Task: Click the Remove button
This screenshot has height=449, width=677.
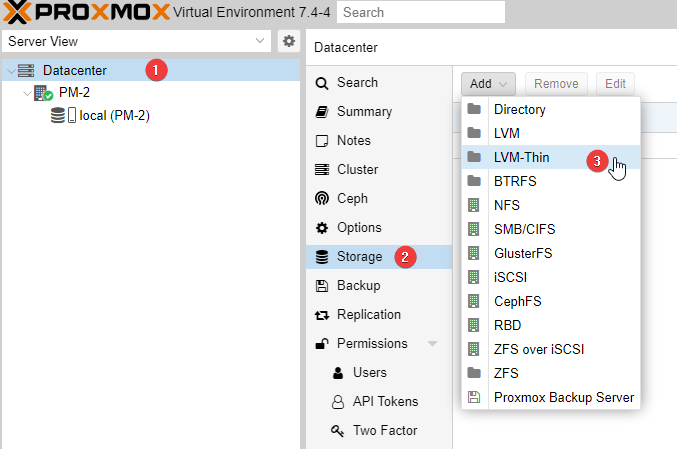Action: (556, 84)
